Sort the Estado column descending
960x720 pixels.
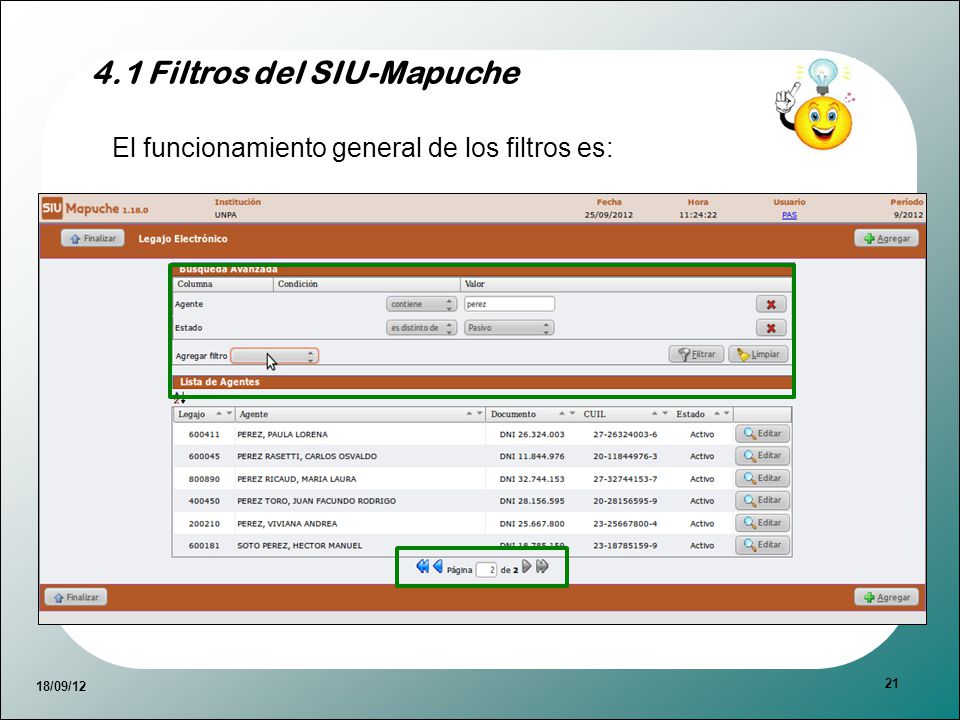(x=727, y=414)
